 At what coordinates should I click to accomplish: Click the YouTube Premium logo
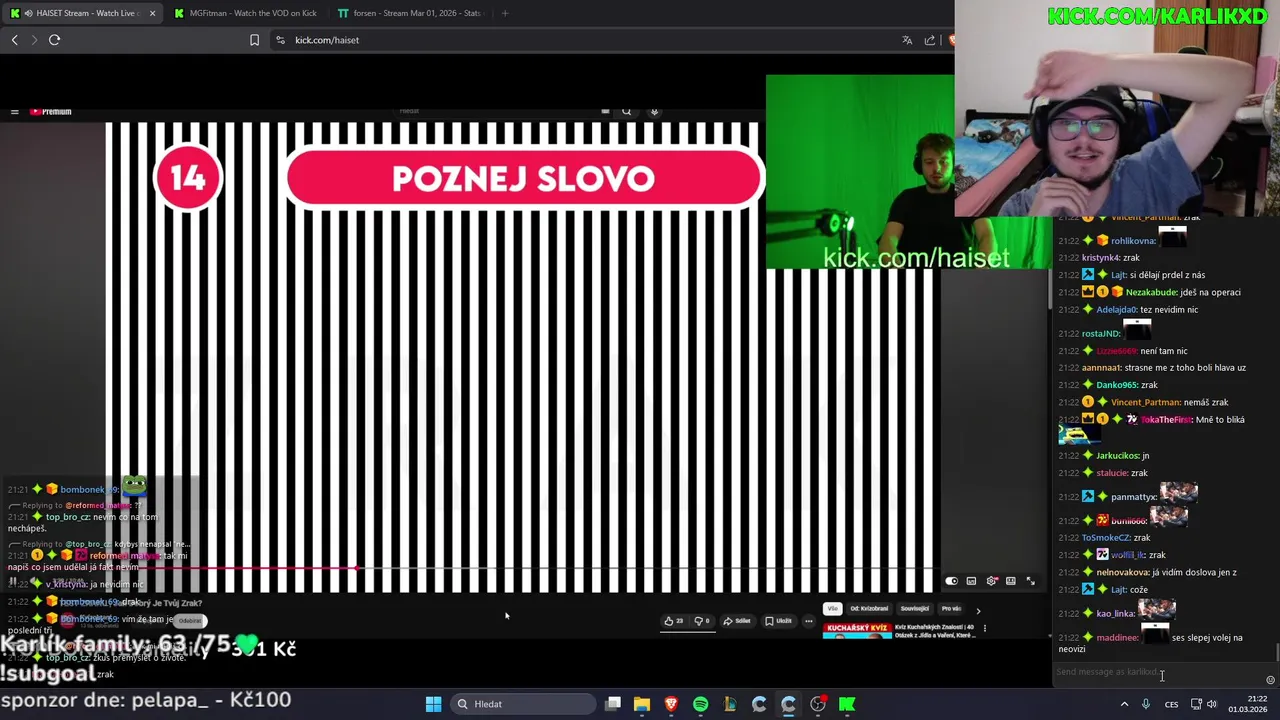[51, 111]
